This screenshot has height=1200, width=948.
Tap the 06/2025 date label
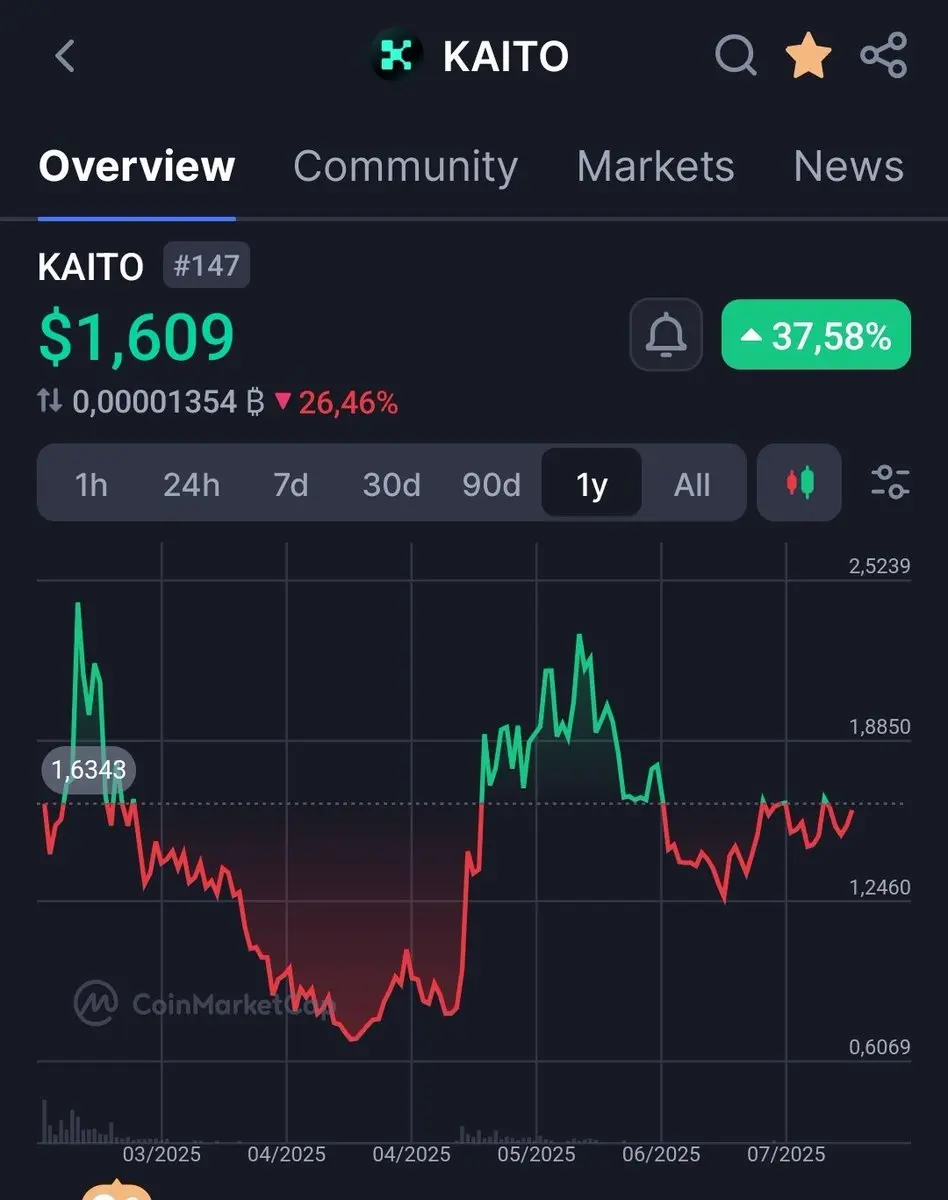pos(662,1155)
